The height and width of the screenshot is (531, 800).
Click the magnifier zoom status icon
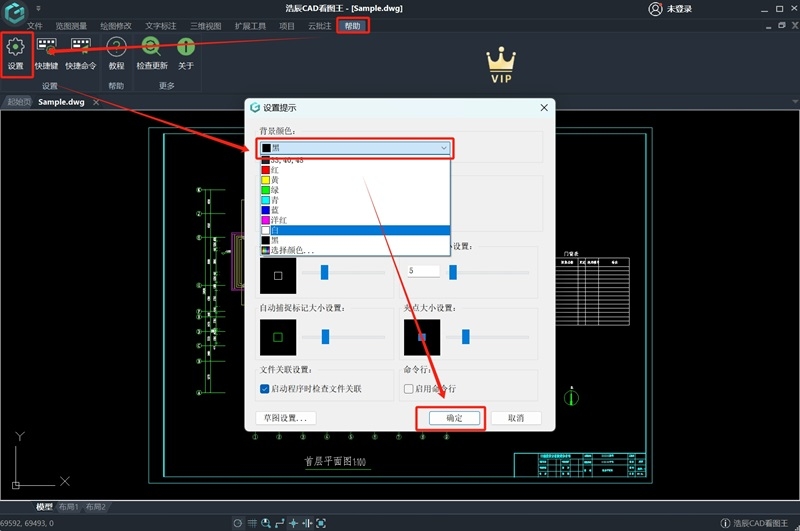[266, 523]
